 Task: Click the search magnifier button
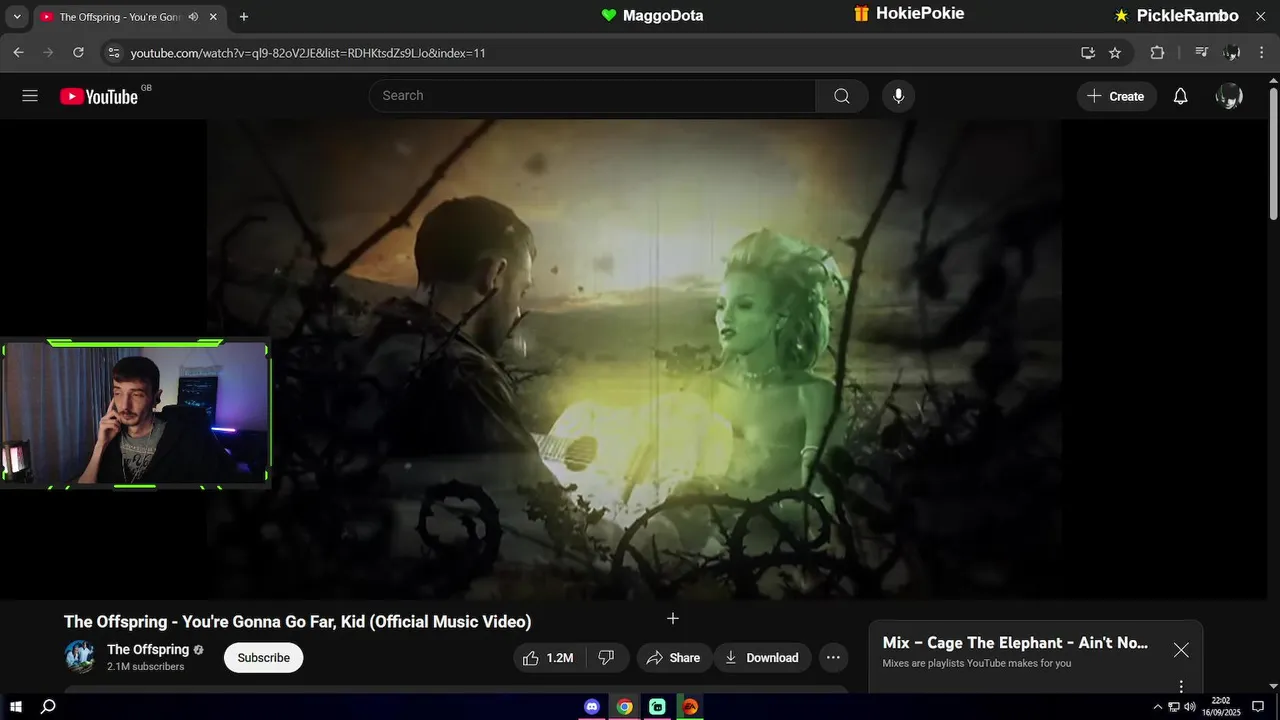[842, 96]
